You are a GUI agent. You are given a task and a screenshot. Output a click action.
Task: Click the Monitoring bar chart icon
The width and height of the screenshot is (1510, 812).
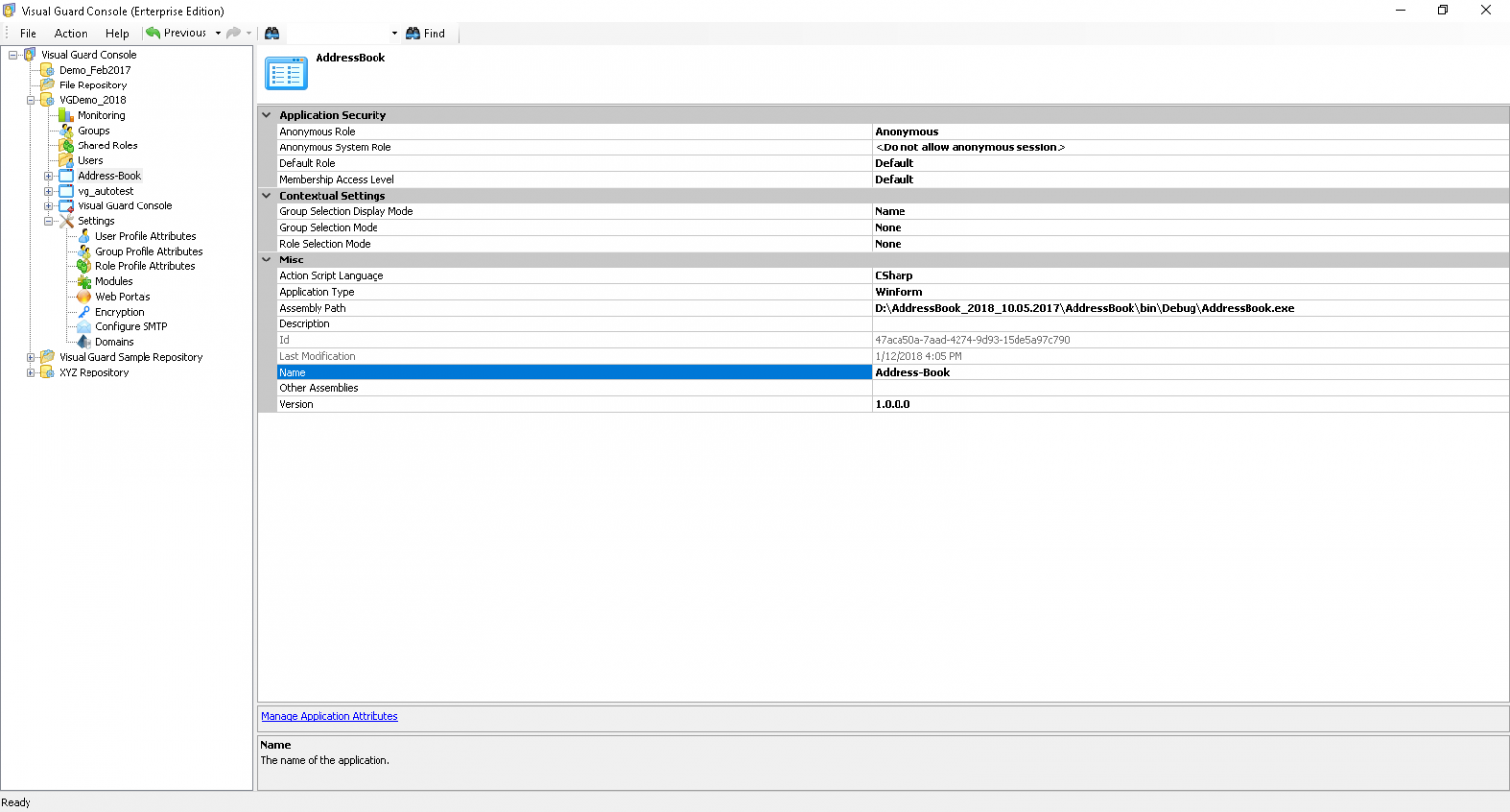point(66,115)
